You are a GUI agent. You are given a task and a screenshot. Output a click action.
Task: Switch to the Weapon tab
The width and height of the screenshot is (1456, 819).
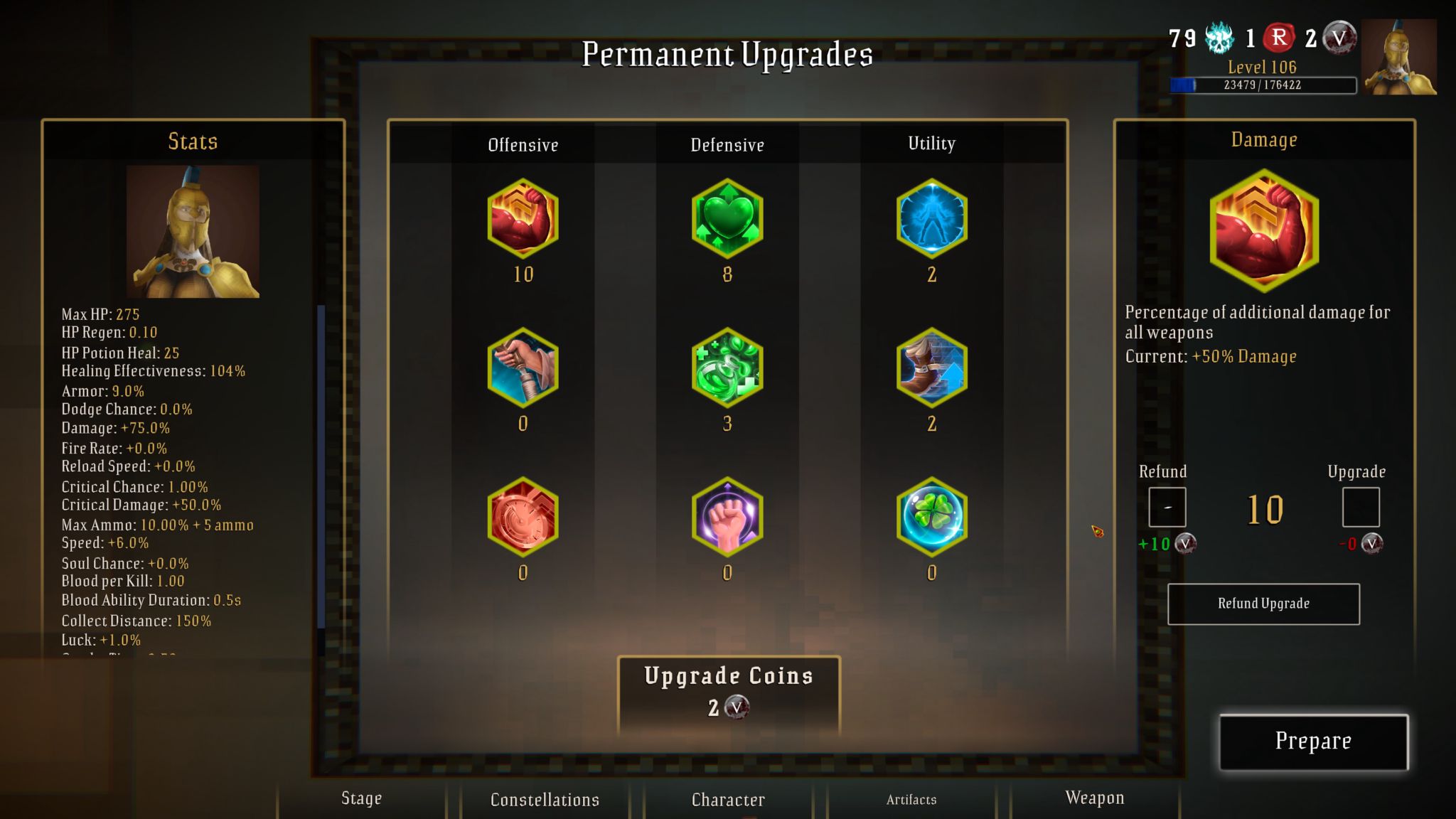click(x=1095, y=798)
